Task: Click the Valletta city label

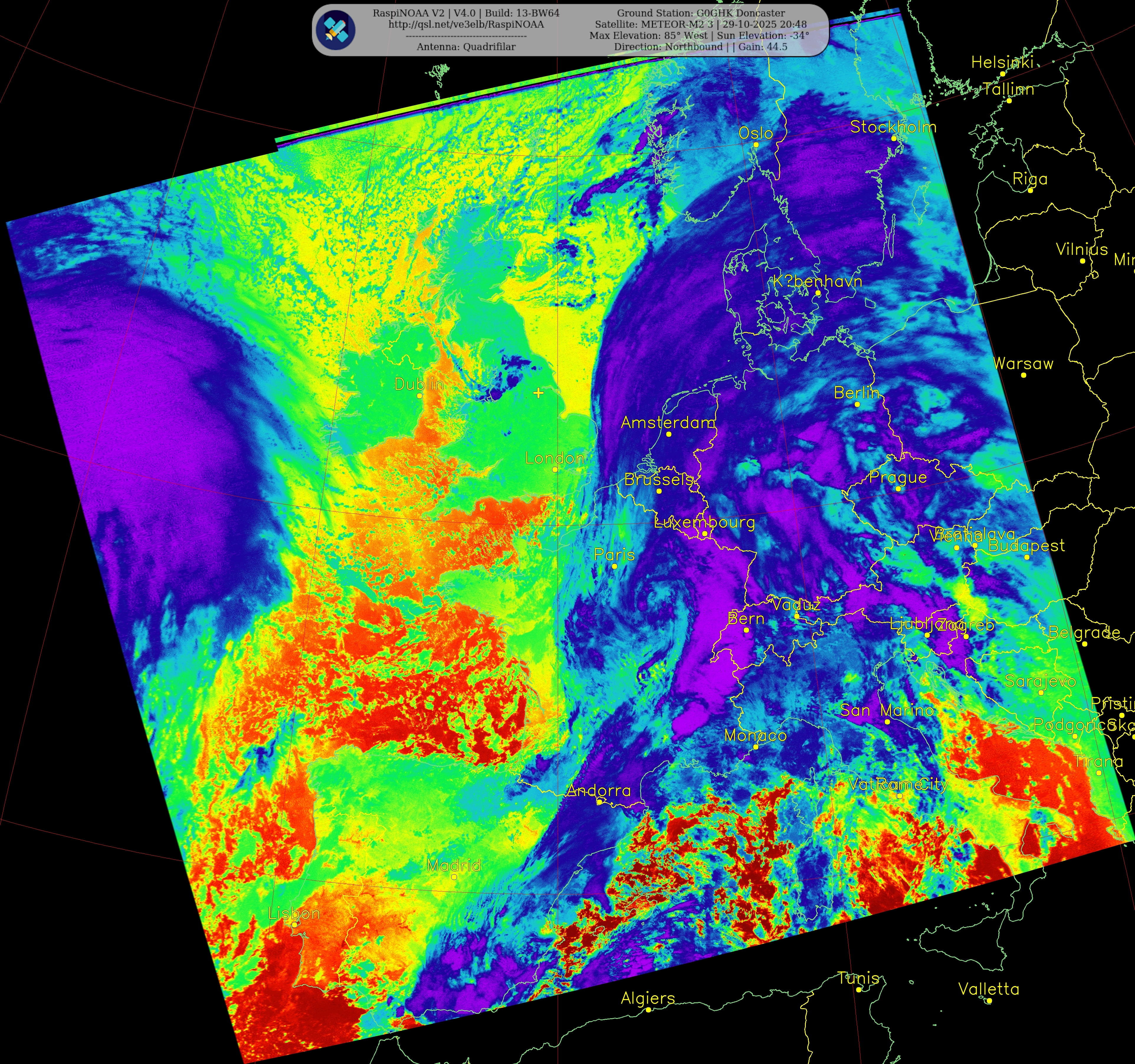Action: click(988, 989)
